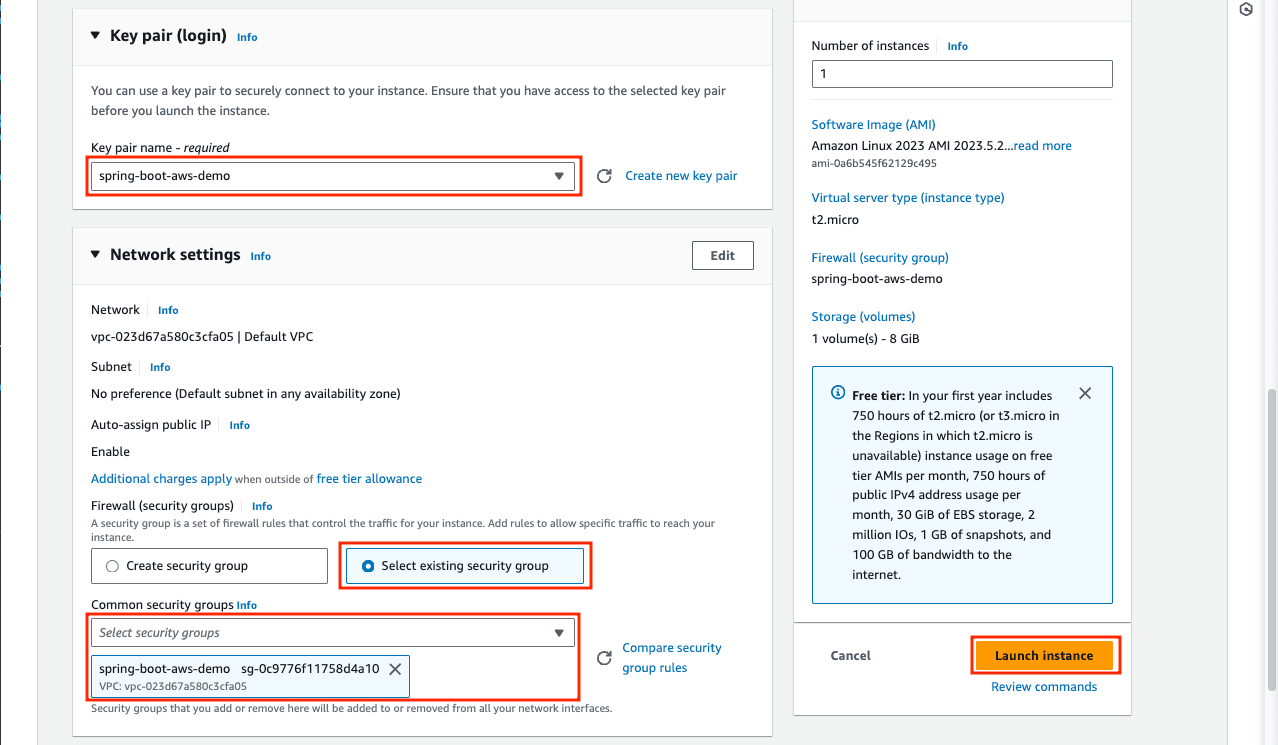Open the Software Image (AMI) summary link

tap(873, 125)
